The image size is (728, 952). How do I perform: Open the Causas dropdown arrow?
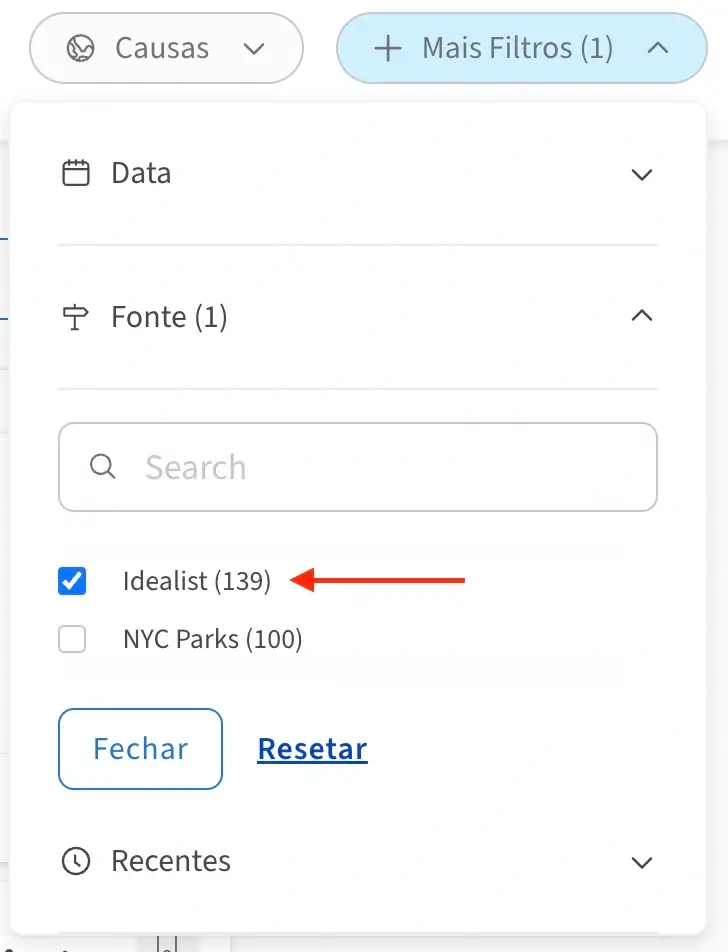pyautogui.click(x=255, y=48)
